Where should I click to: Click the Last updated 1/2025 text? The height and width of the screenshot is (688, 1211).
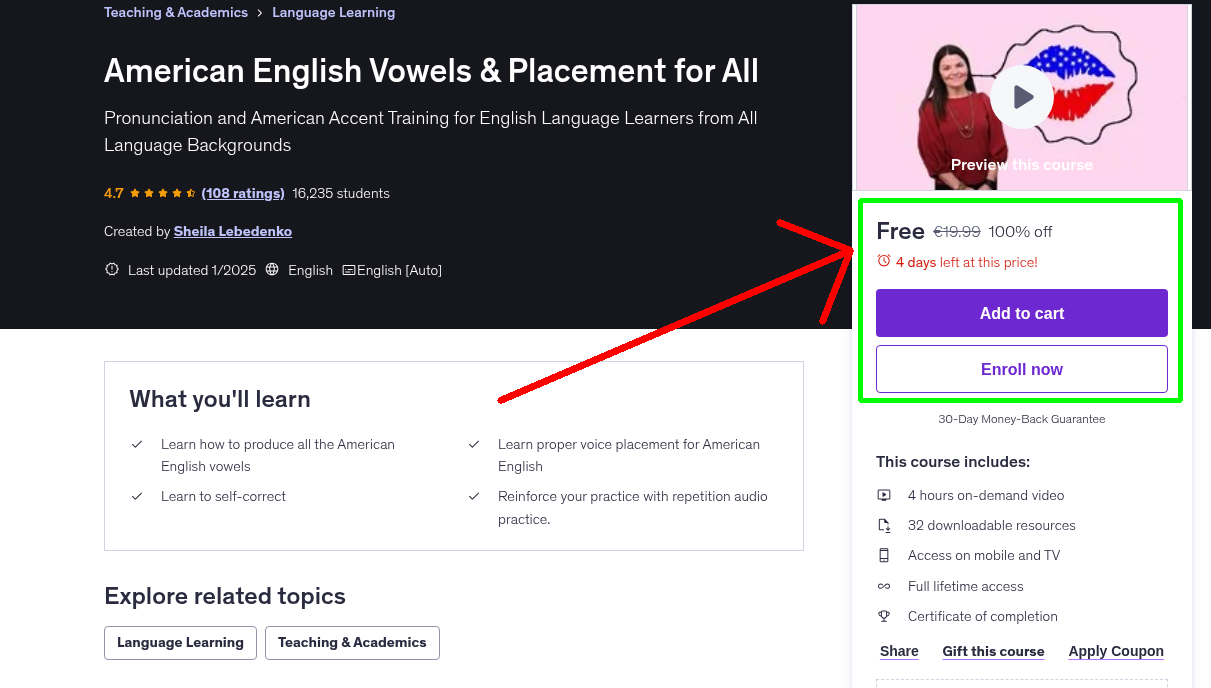[x=192, y=270]
